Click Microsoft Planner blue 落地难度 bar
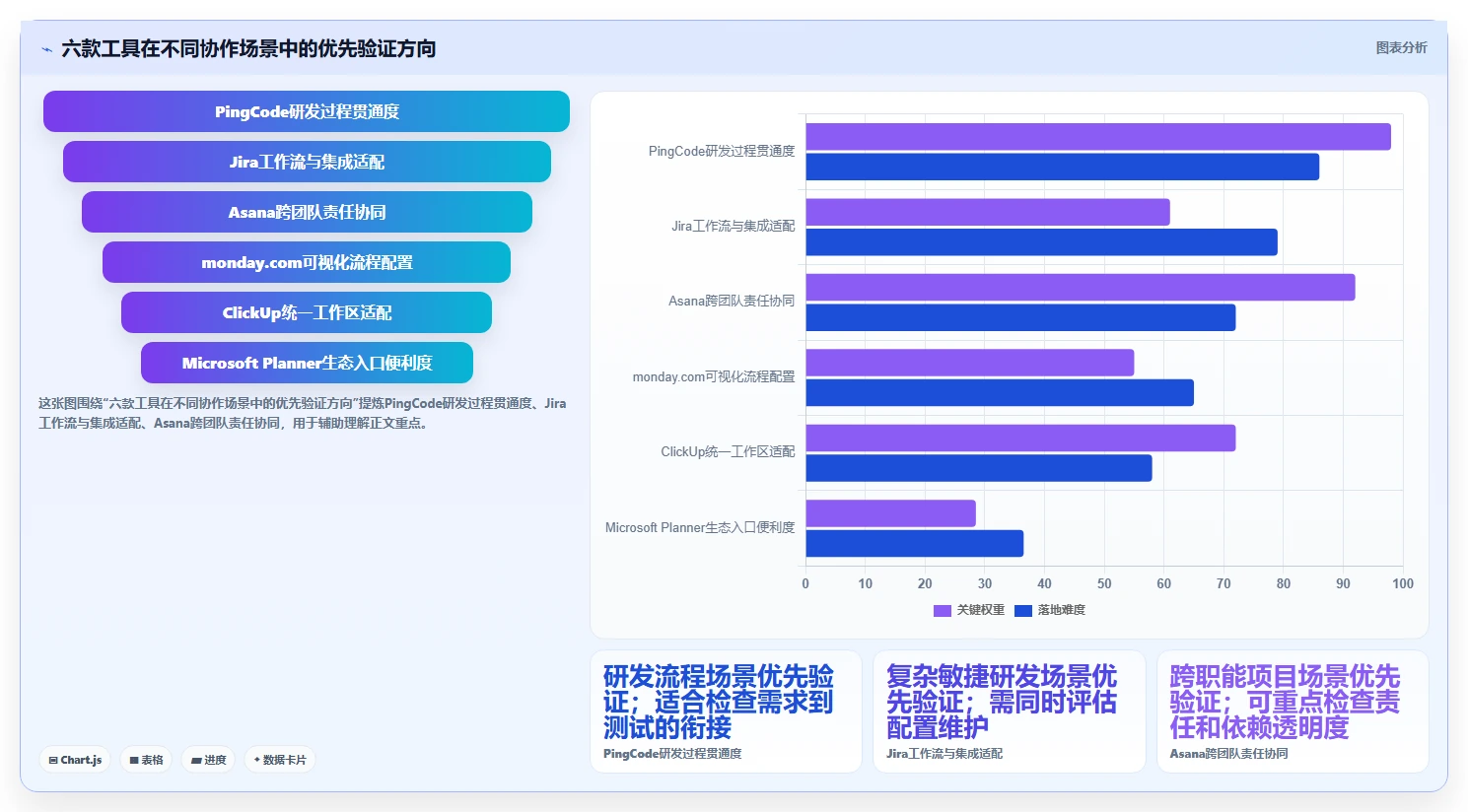Screen dimensions: 1468x812 pos(915,544)
